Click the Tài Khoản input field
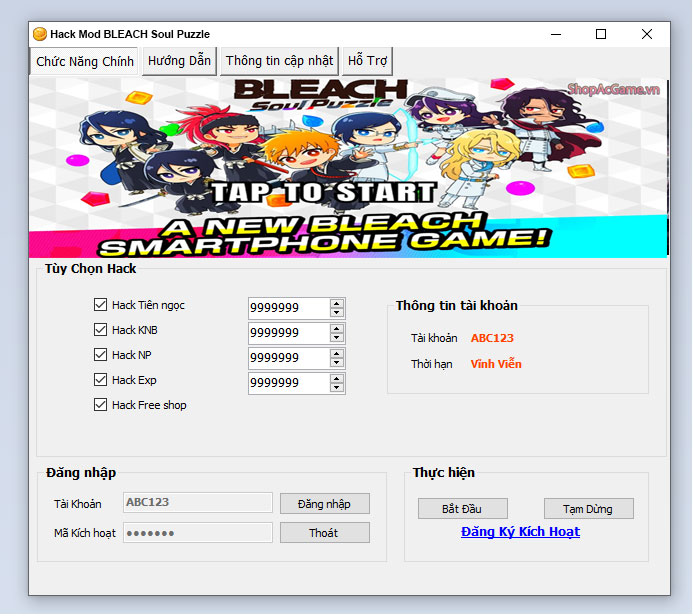The width and height of the screenshot is (693, 616). [198, 503]
